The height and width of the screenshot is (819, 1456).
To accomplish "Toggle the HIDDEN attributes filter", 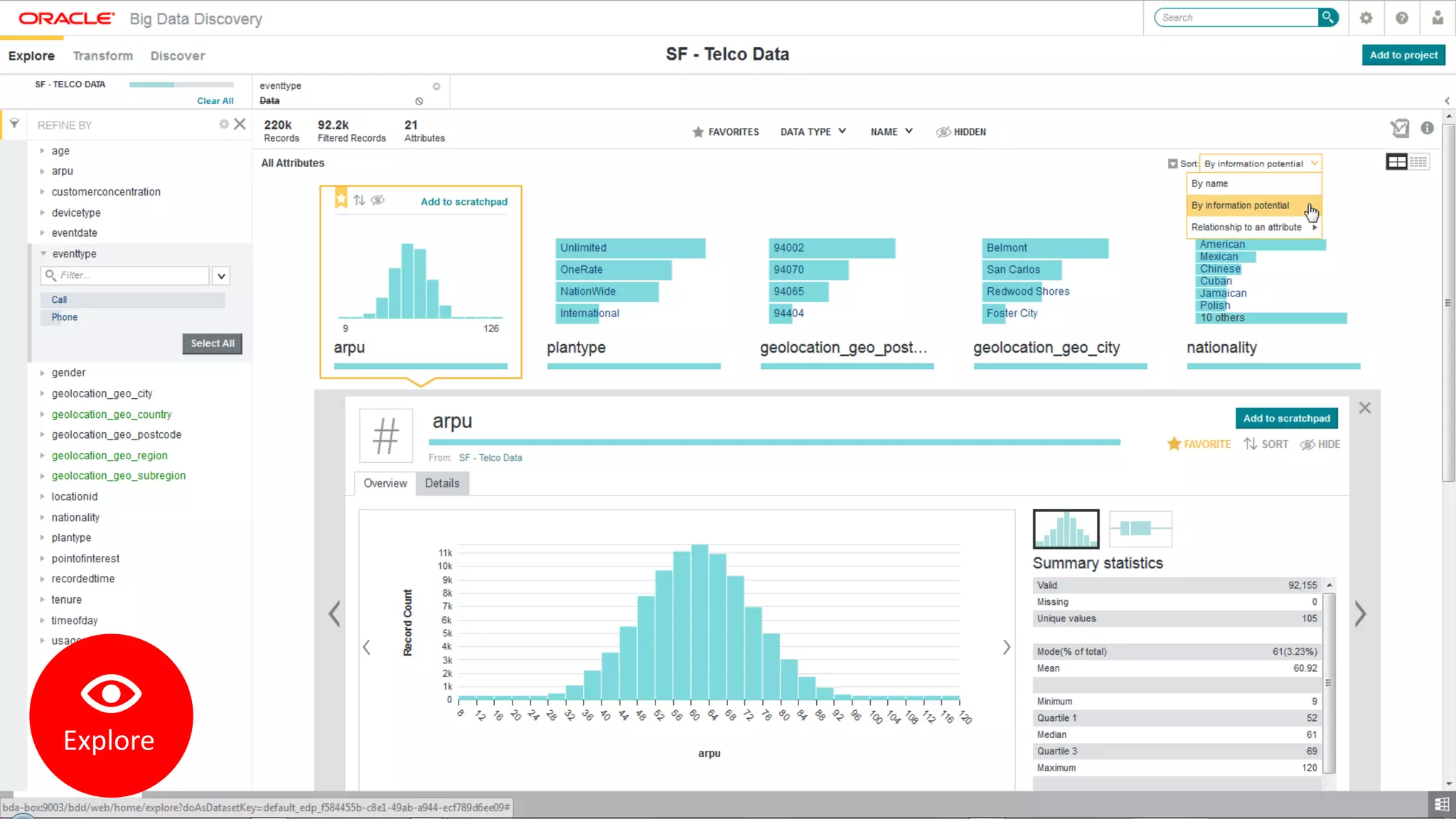I will [x=961, y=132].
